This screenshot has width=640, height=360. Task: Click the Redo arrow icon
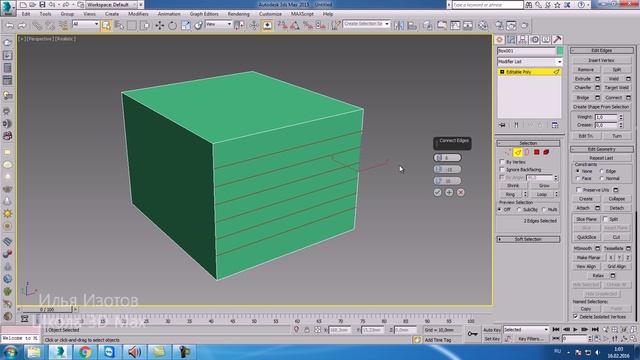[22, 26]
